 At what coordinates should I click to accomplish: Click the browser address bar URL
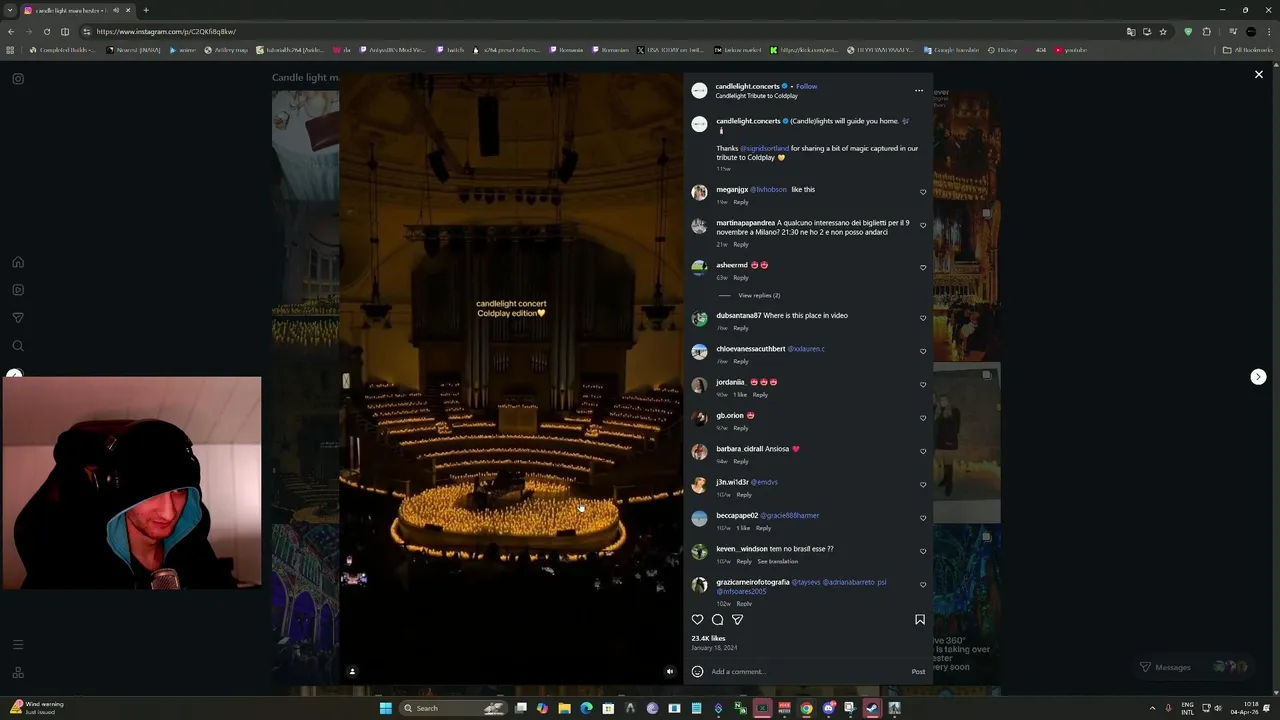click(166, 31)
